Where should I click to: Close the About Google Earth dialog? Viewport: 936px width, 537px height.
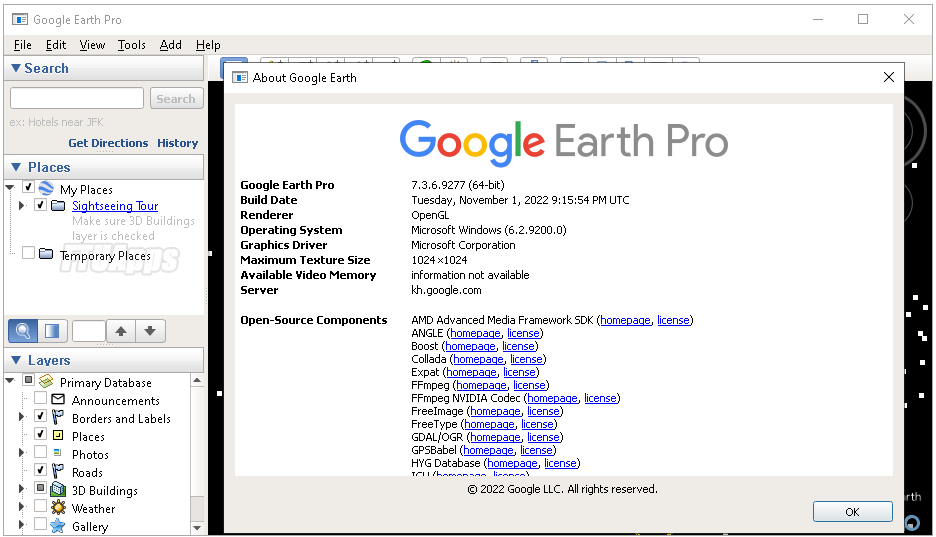pos(888,78)
